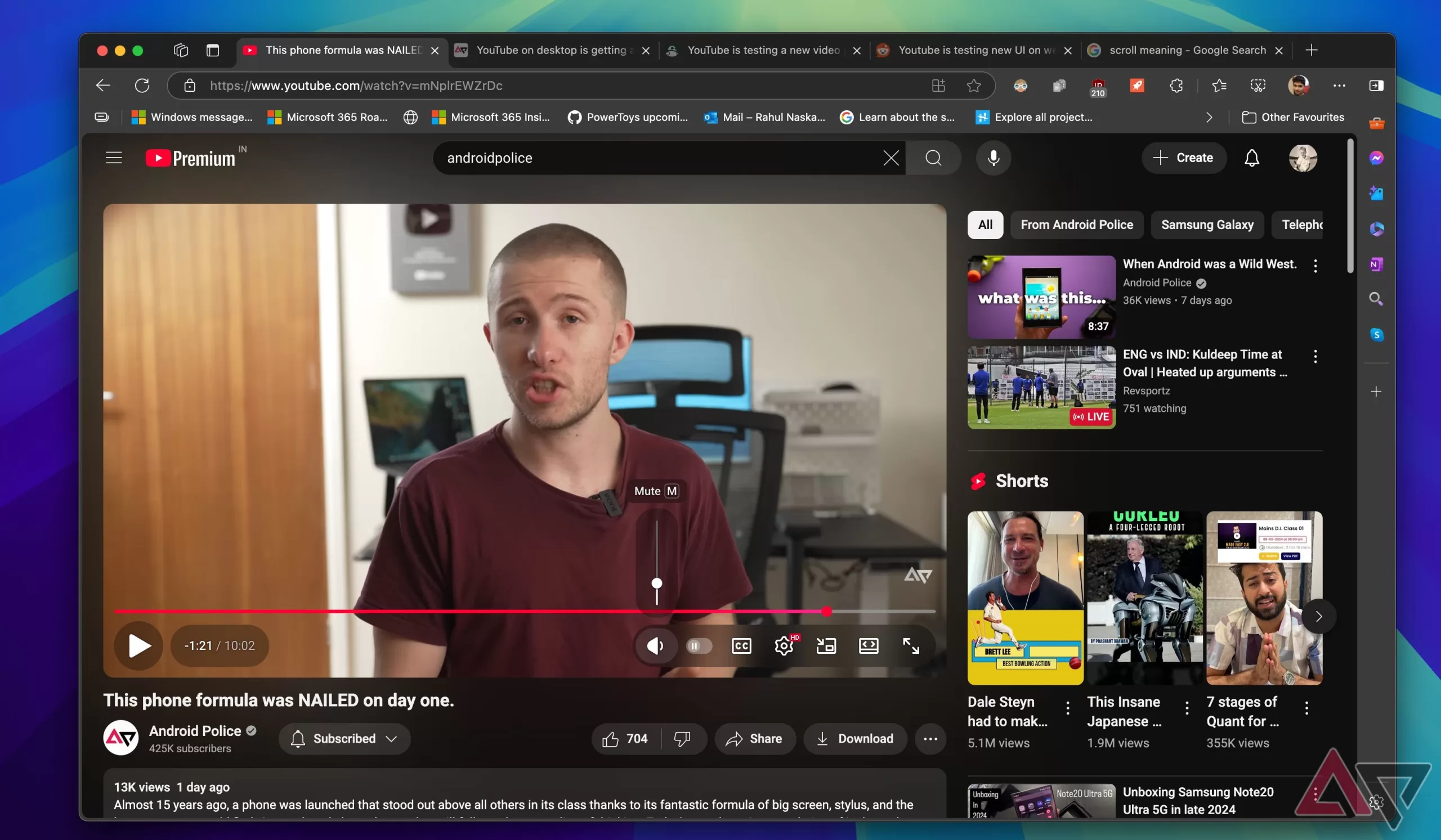Expand video to full screen
Viewport: 1441px width, 840px height.
(x=910, y=646)
